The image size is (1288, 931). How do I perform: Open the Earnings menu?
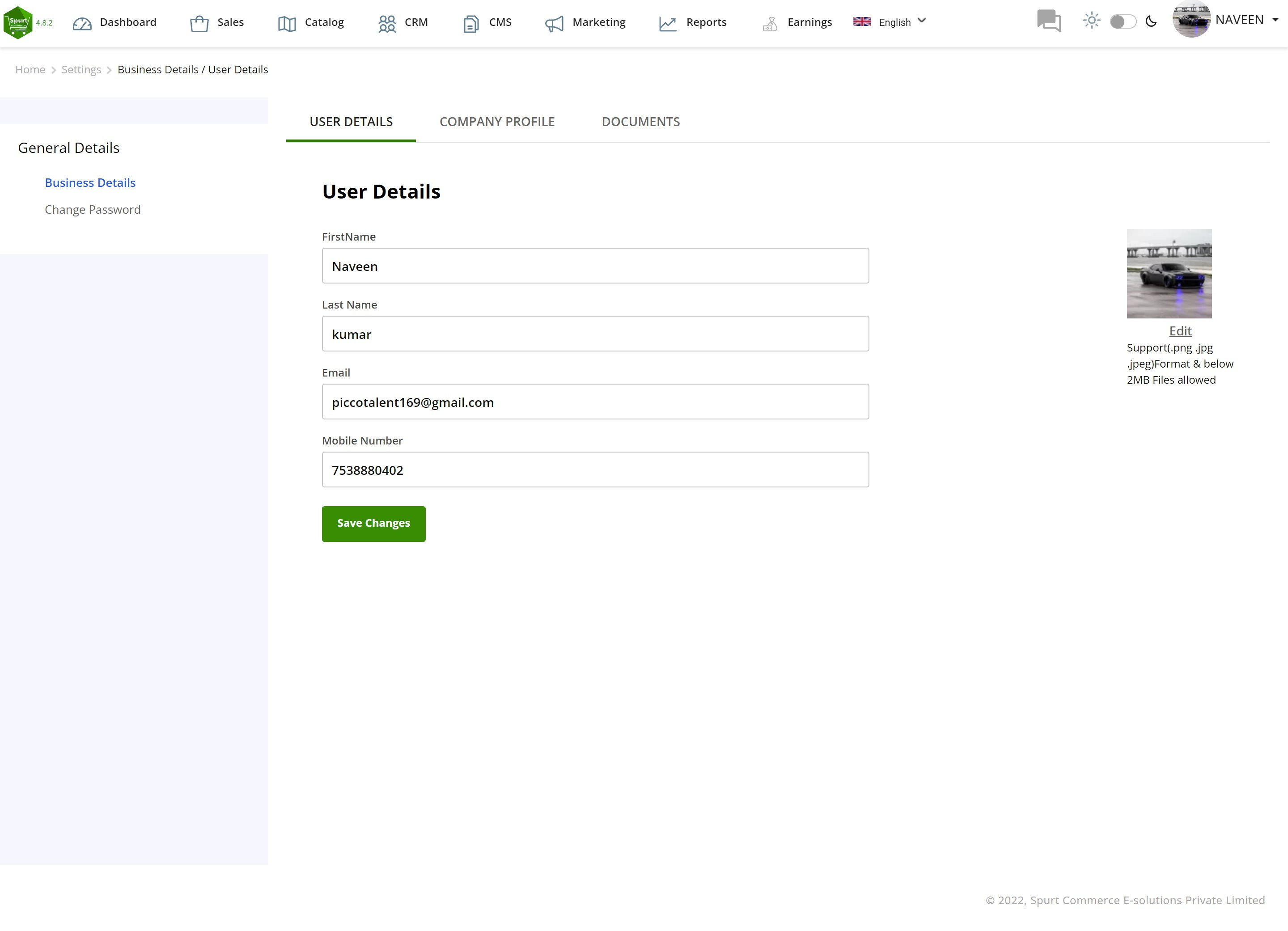[810, 22]
